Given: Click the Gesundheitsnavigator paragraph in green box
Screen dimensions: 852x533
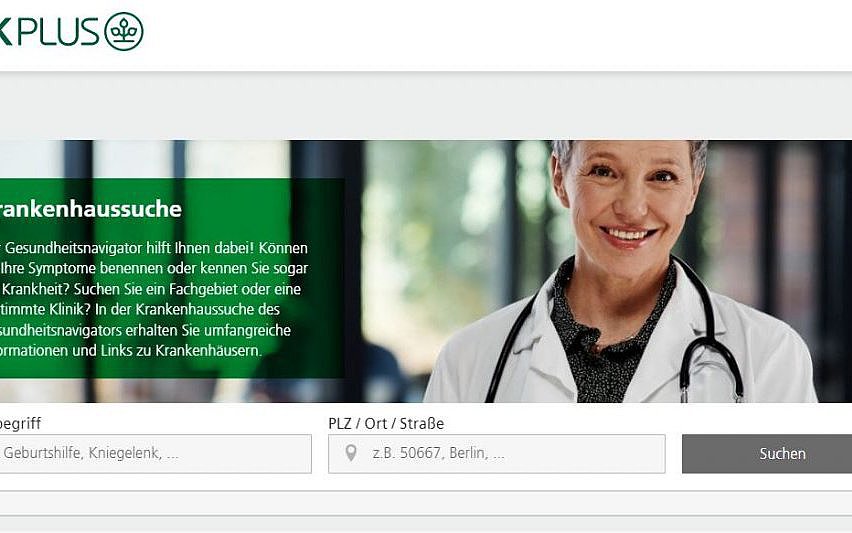Looking at the screenshot, I should (154, 299).
